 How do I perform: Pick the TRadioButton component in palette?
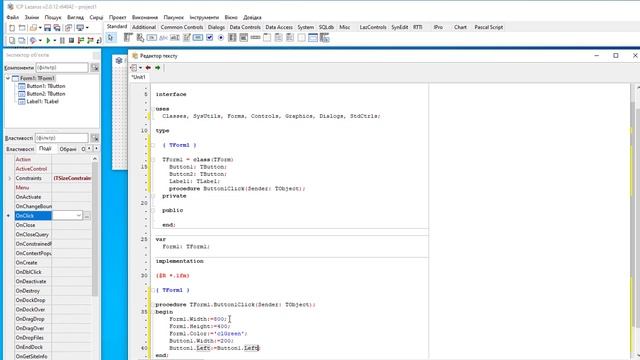pyautogui.click(x=221, y=38)
